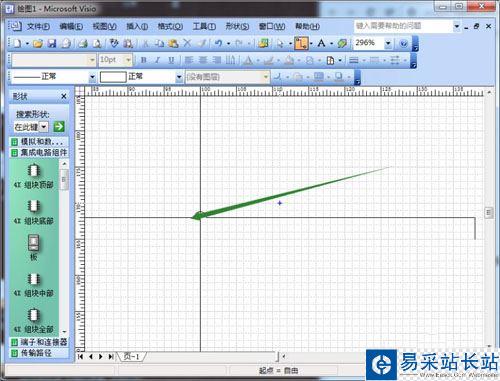Open the 帮助 menu

click(x=307, y=26)
